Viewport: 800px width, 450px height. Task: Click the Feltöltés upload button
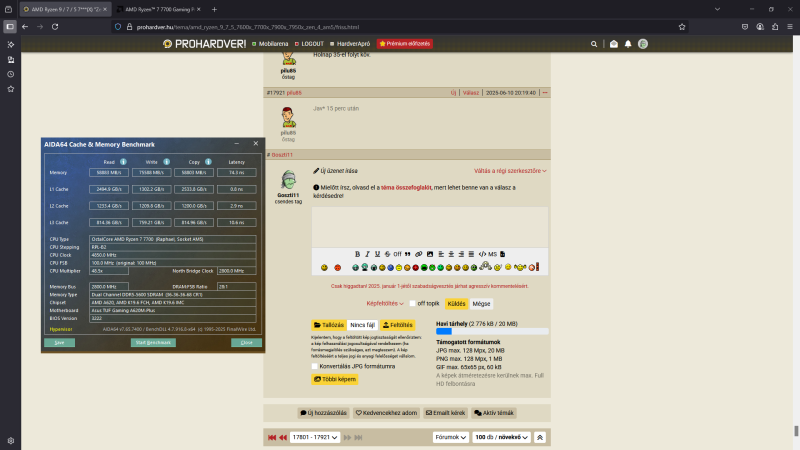[397, 325]
